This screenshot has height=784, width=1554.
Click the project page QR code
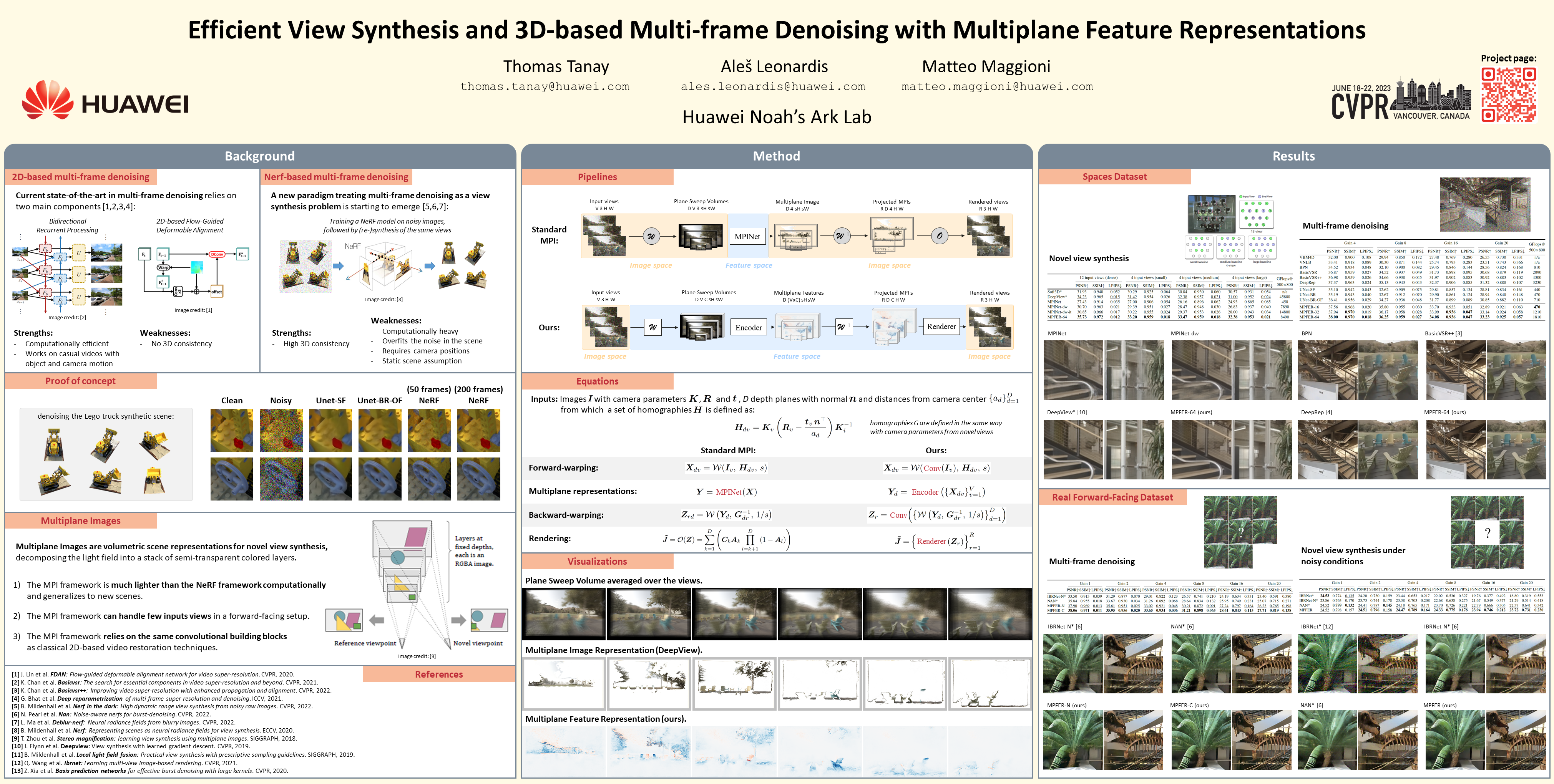(1508, 94)
